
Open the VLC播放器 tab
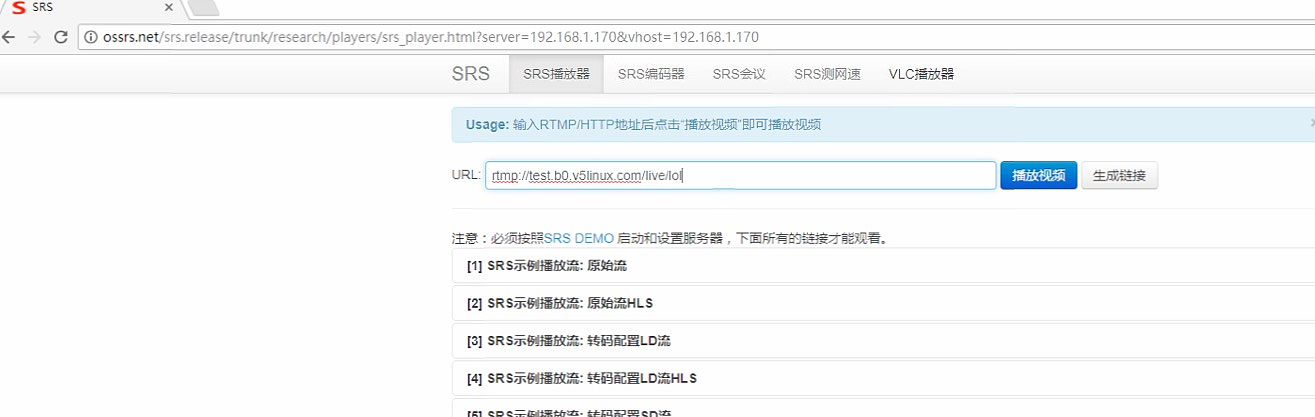[x=921, y=74]
